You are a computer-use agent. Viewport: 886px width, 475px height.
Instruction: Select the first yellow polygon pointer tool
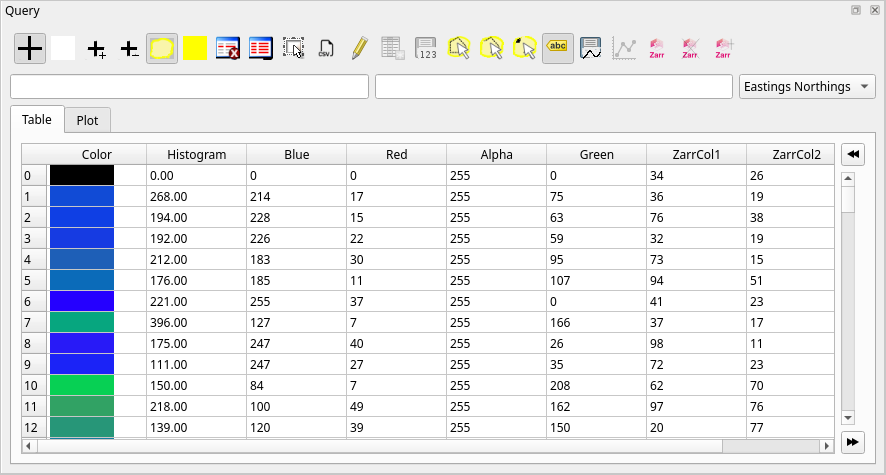pos(459,49)
